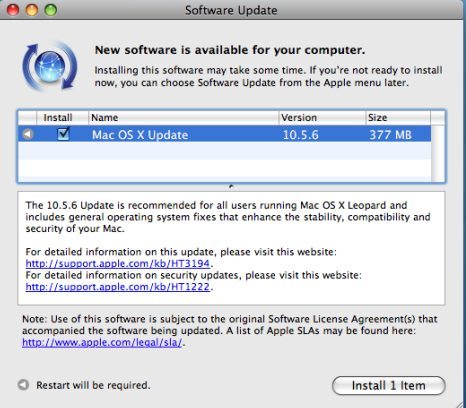Click heading 'New software is available for your computer.'
466x408 pixels.
(x=230, y=50)
